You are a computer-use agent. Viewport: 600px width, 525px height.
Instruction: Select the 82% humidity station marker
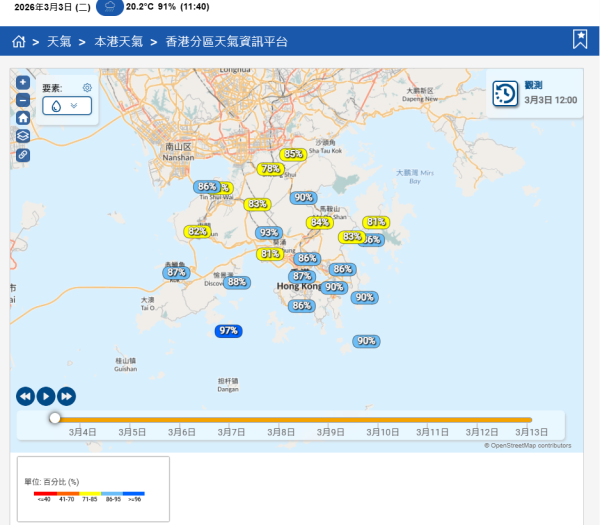click(197, 231)
